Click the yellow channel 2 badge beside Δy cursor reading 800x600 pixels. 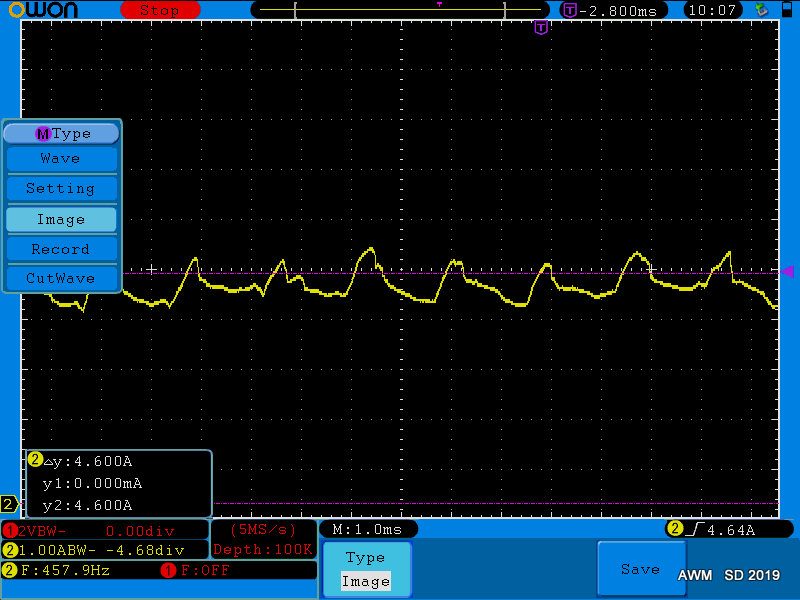(x=35, y=461)
